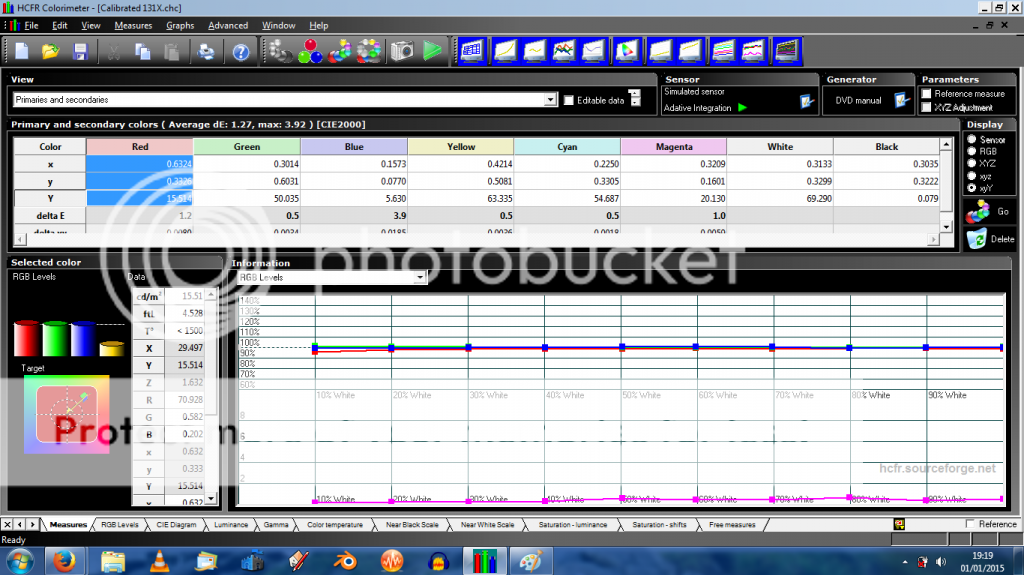This screenshot has height=575, width=1024.
Task: Open the RGB Levels information dropdown
Action: point(420,277)
